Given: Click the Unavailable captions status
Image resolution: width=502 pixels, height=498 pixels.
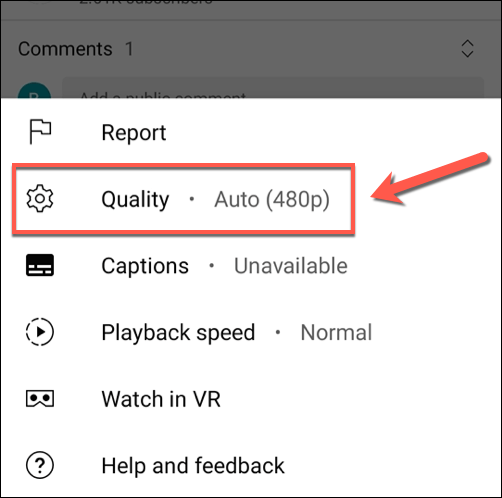Looking at the screenshot, I should (291, 266).
